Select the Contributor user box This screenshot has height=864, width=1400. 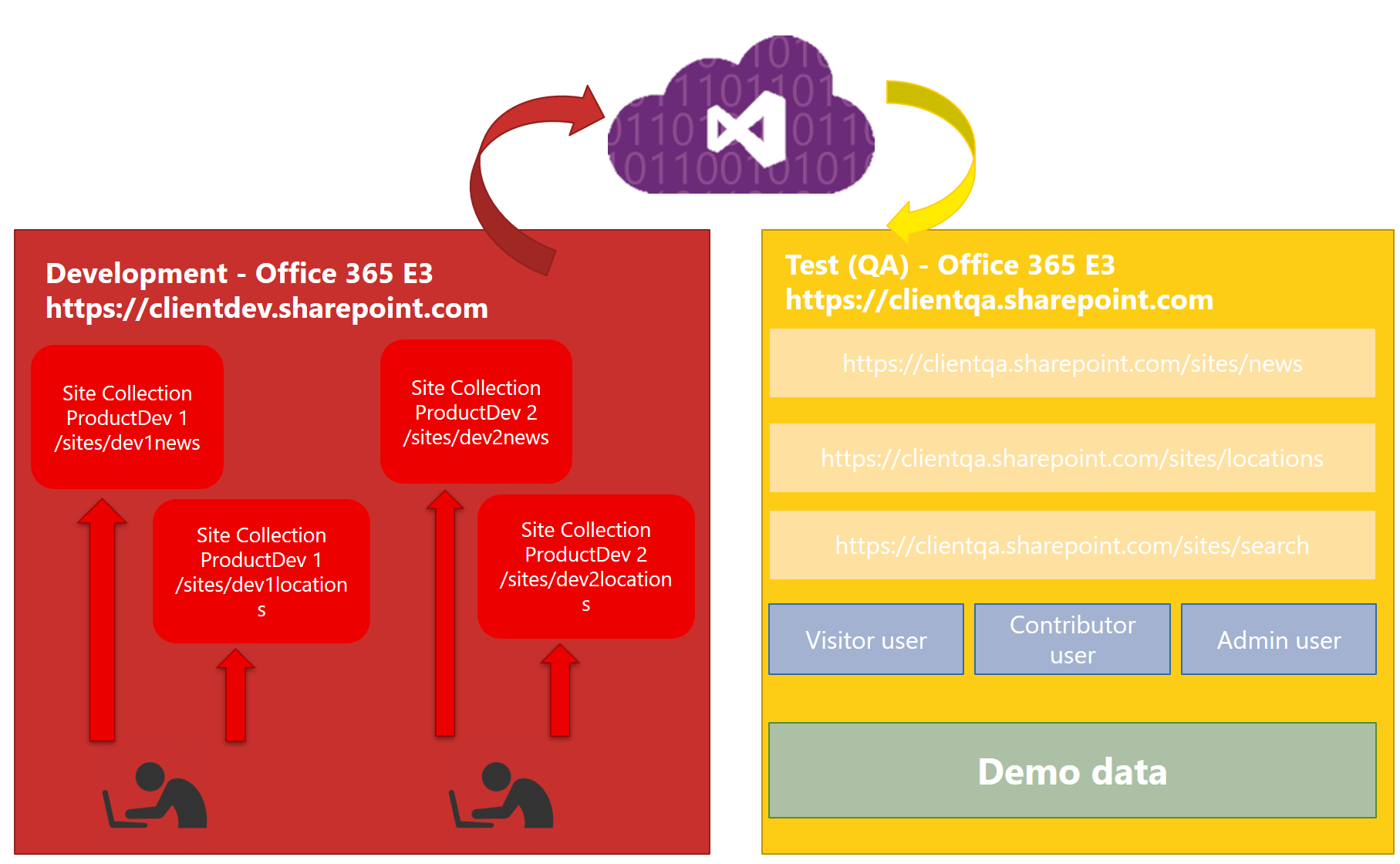(1072, 639)
